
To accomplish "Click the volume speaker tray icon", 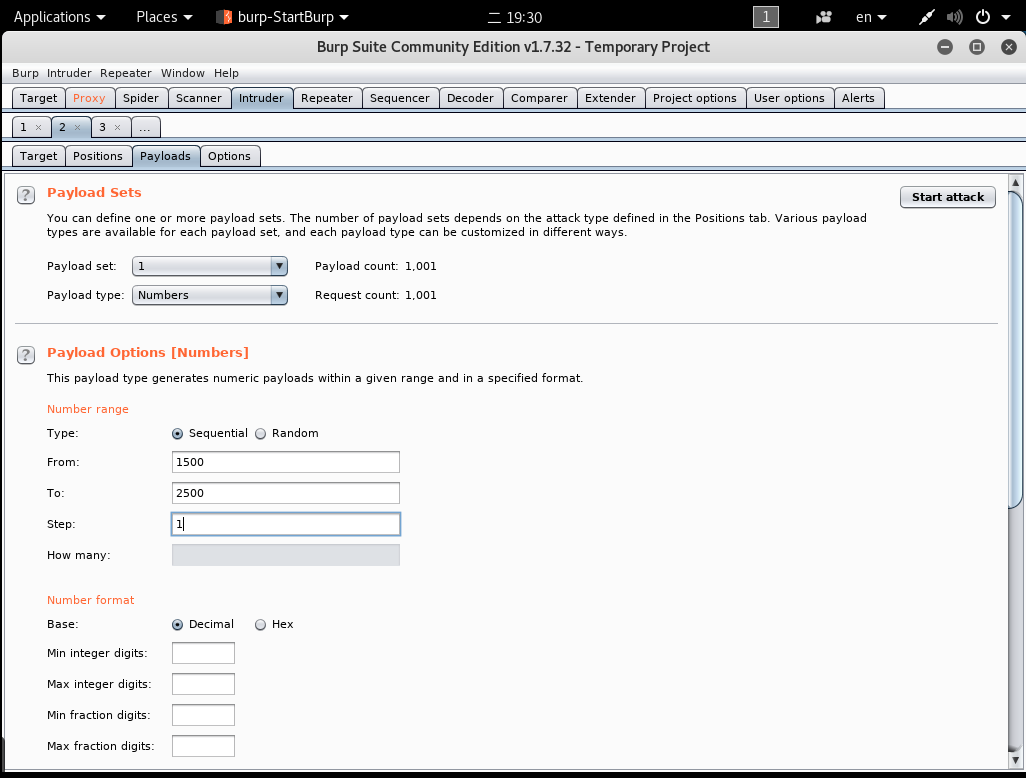I will [x=955, y=17].
